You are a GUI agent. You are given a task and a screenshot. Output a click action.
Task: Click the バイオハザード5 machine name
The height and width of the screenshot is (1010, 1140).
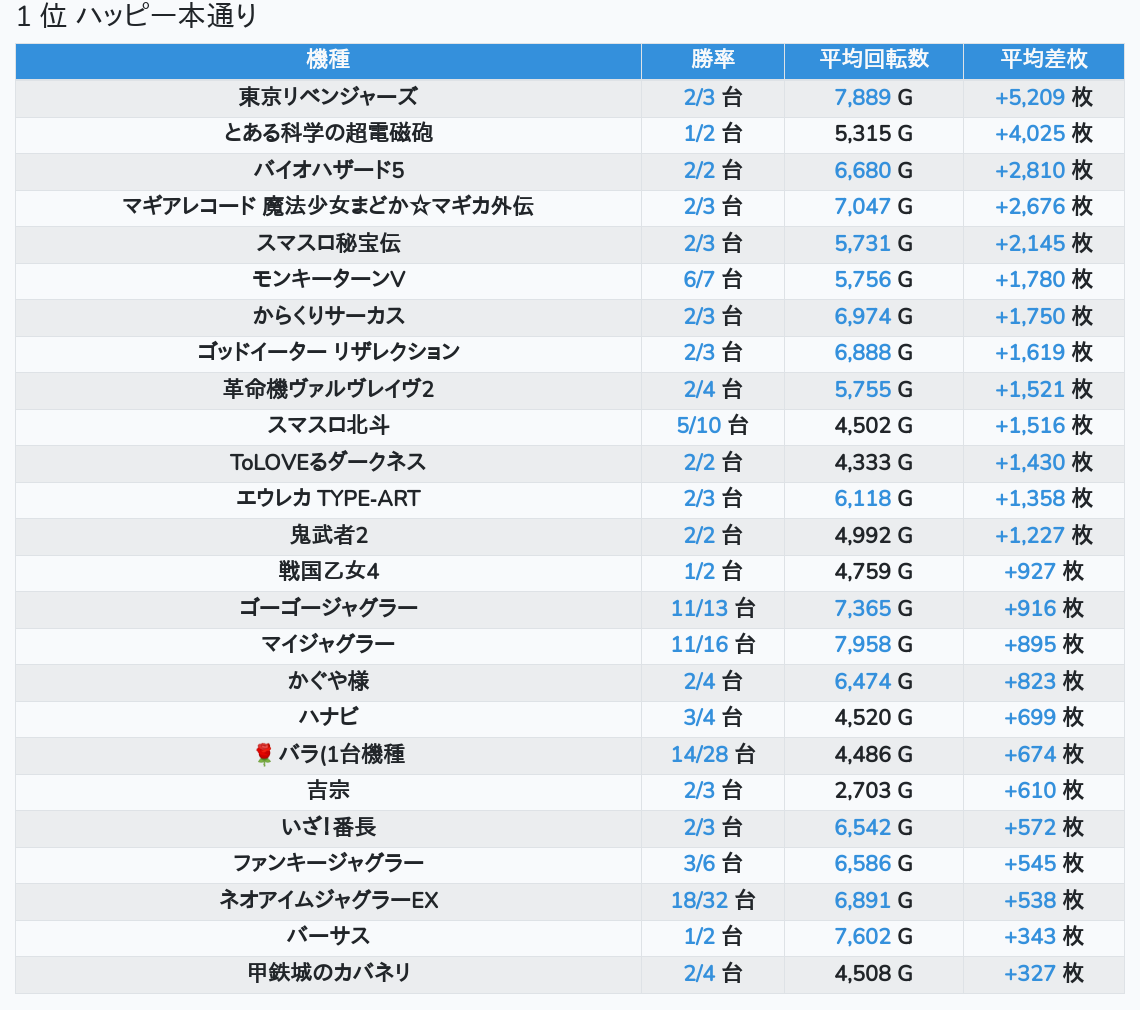coord(328,170)
